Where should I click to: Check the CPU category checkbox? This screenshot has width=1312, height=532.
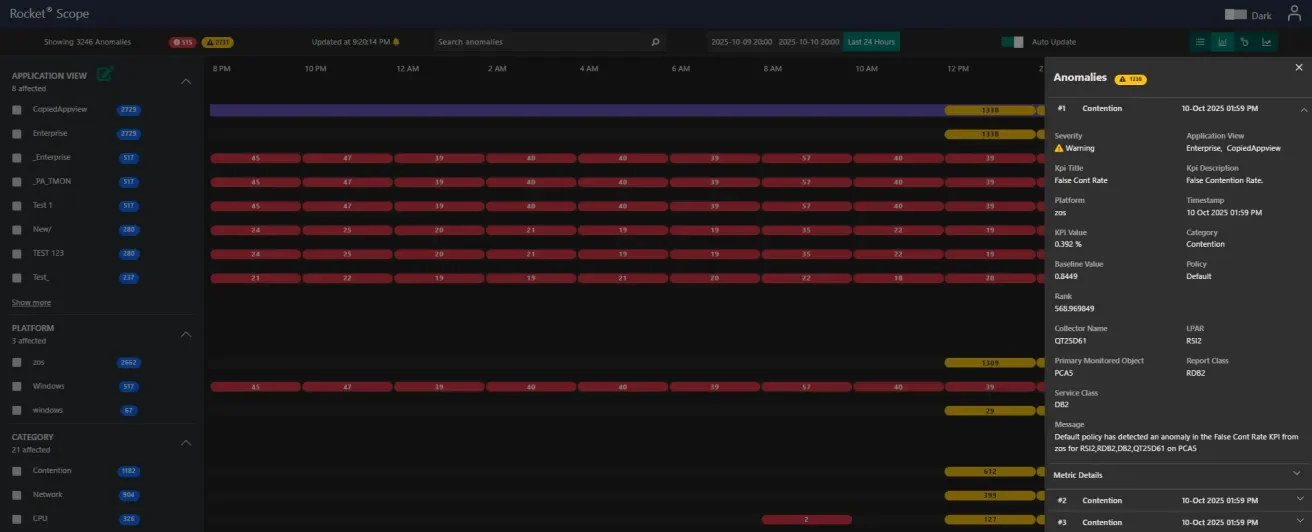point(17,518)
